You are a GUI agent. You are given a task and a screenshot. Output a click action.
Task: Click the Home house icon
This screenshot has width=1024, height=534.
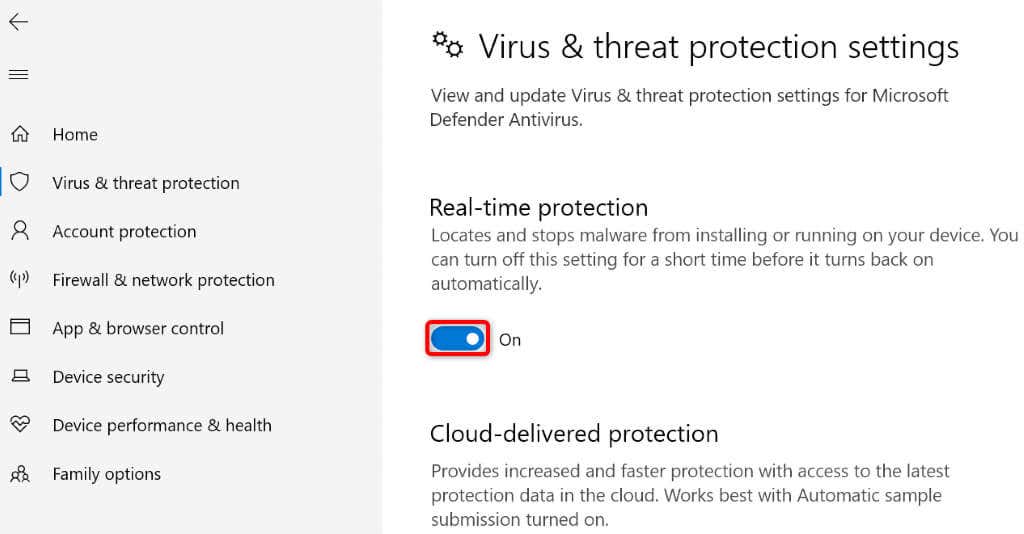click(20, 134)
